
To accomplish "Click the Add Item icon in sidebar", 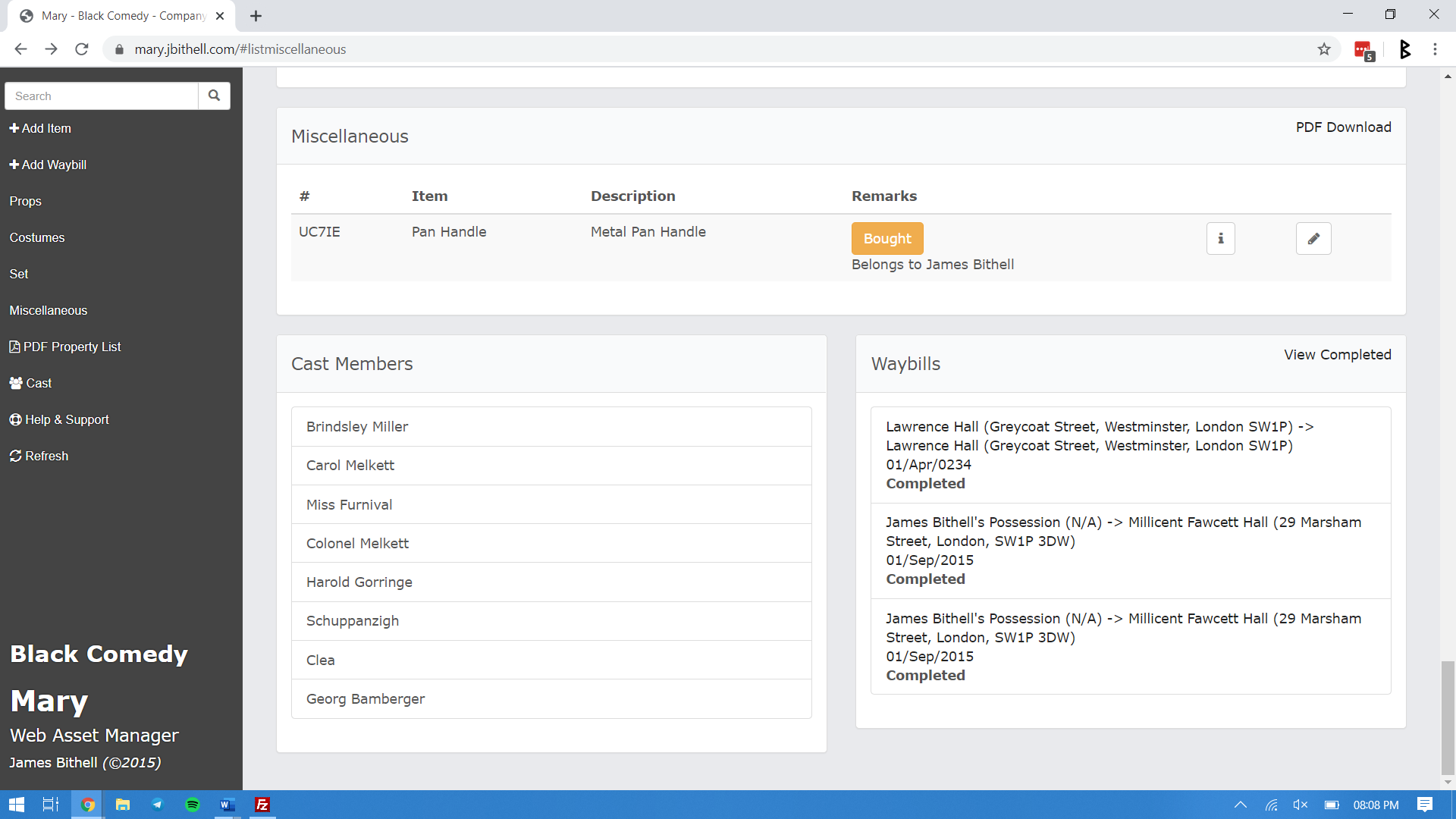I will tap(13, 128).
